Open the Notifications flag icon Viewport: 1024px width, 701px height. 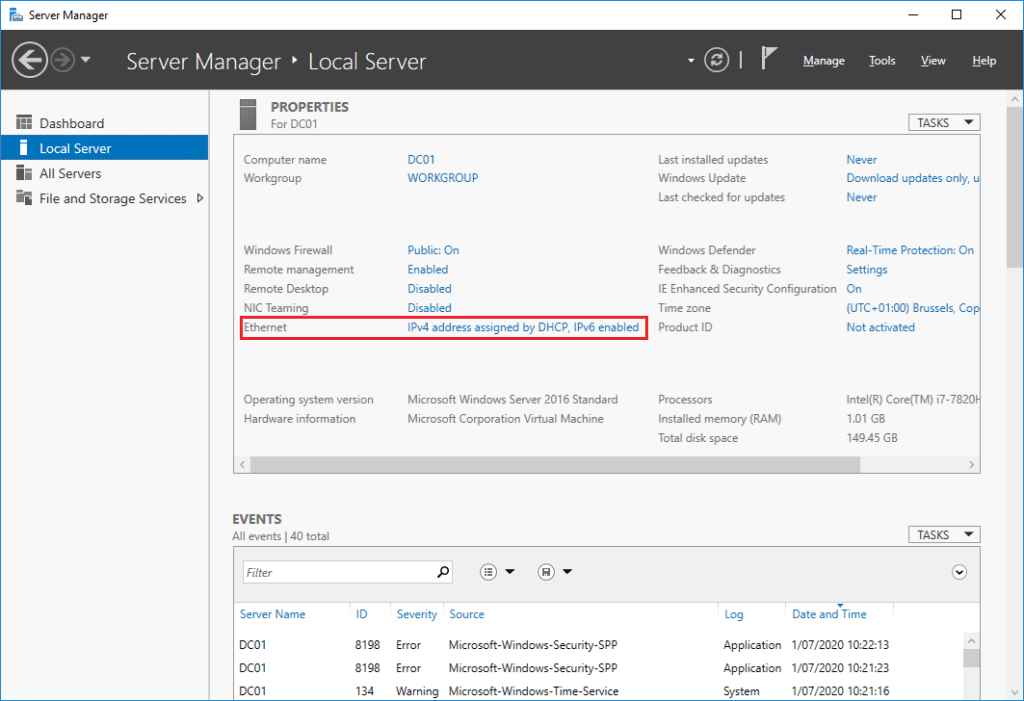pos(769,58)
